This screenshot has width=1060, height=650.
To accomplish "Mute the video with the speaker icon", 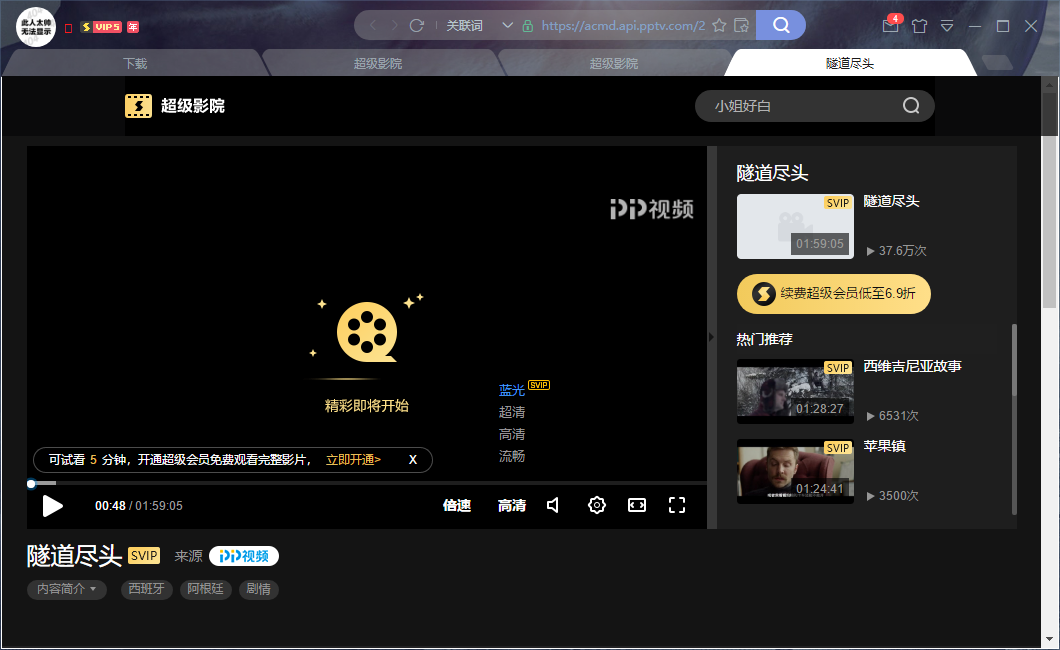I will (x=553, y=506).
